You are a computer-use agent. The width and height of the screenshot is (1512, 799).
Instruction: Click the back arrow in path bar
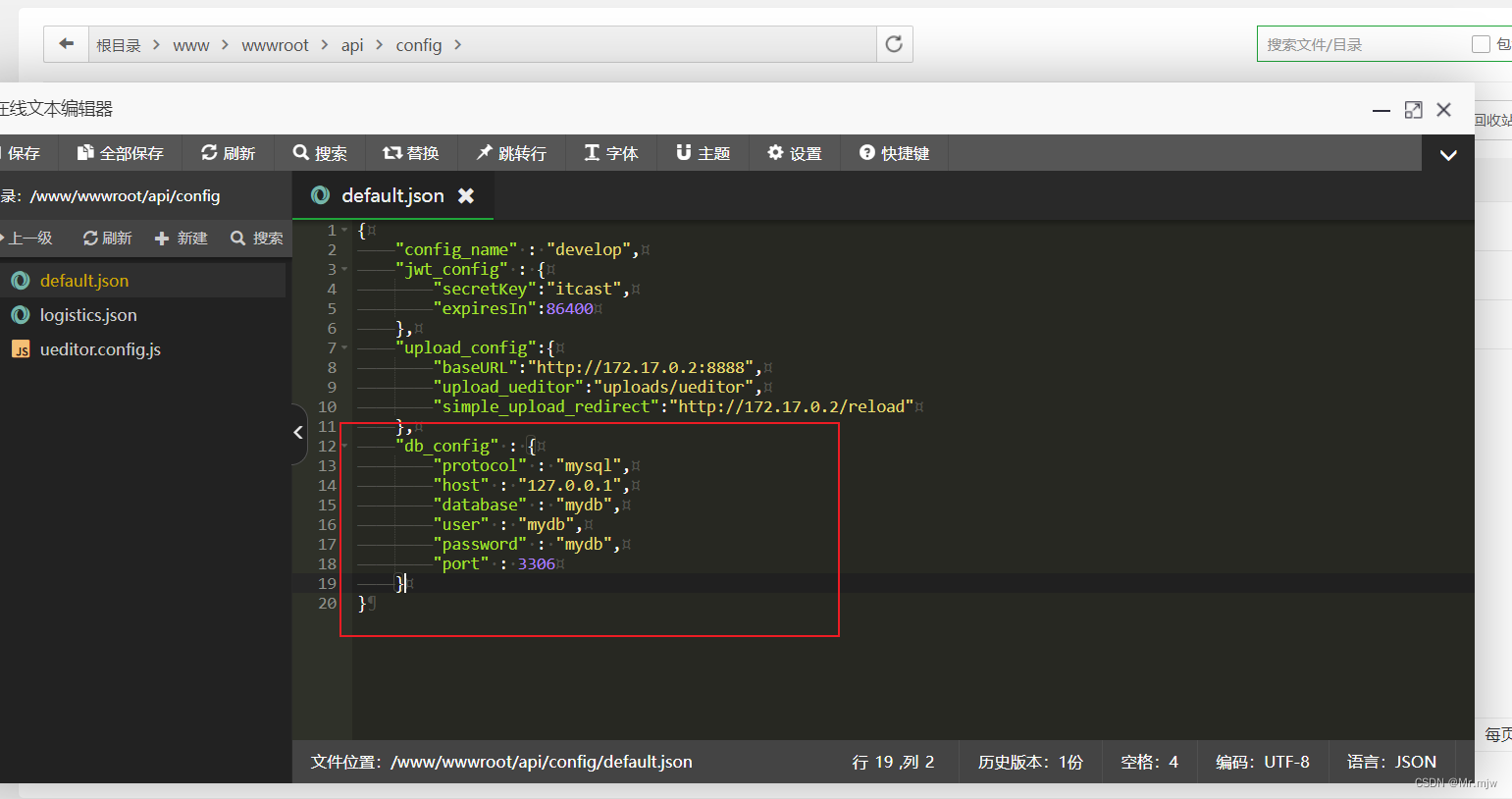tap(66, 44)
